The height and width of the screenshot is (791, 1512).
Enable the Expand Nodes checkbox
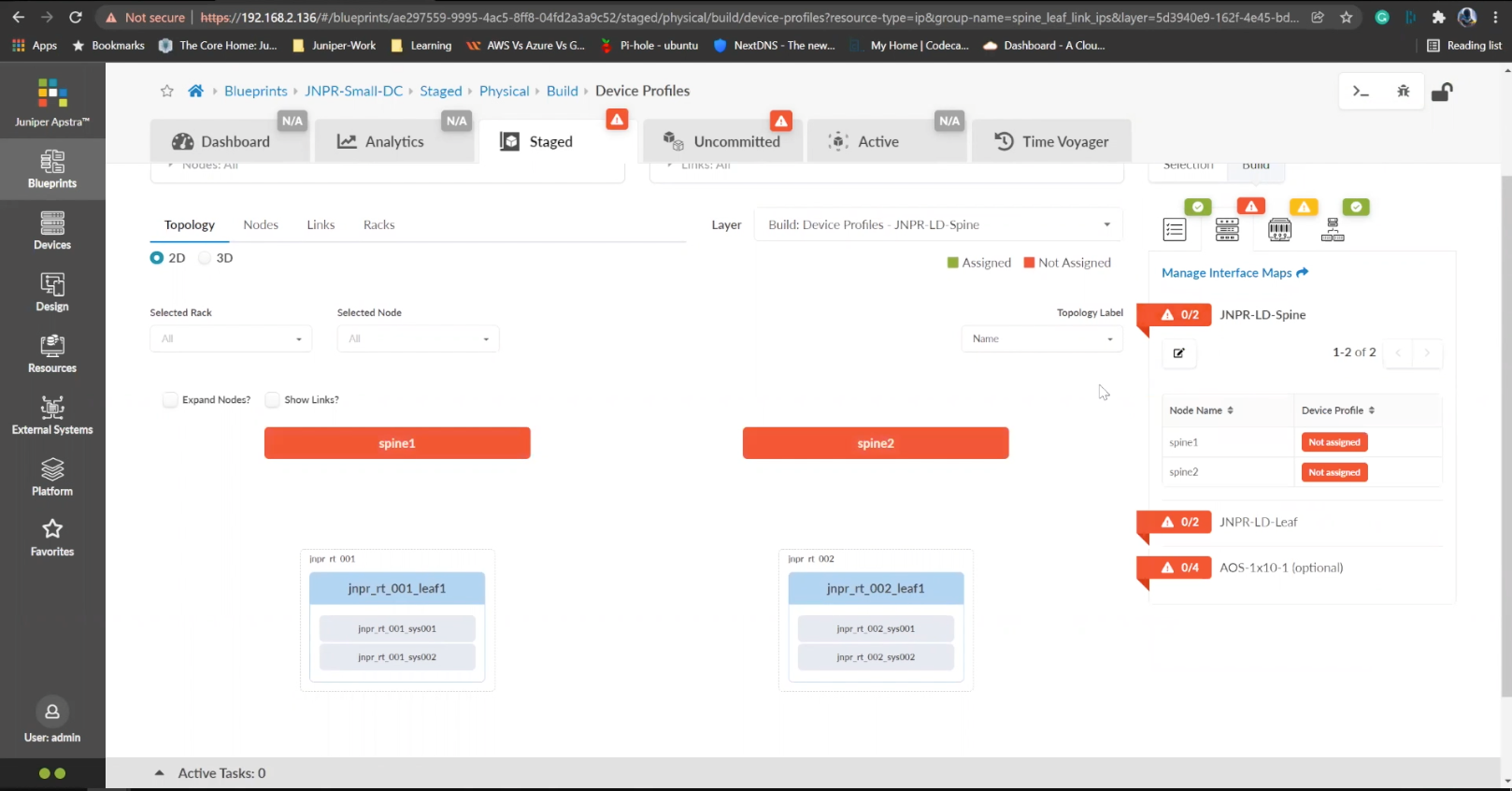[x=169, y=399]
